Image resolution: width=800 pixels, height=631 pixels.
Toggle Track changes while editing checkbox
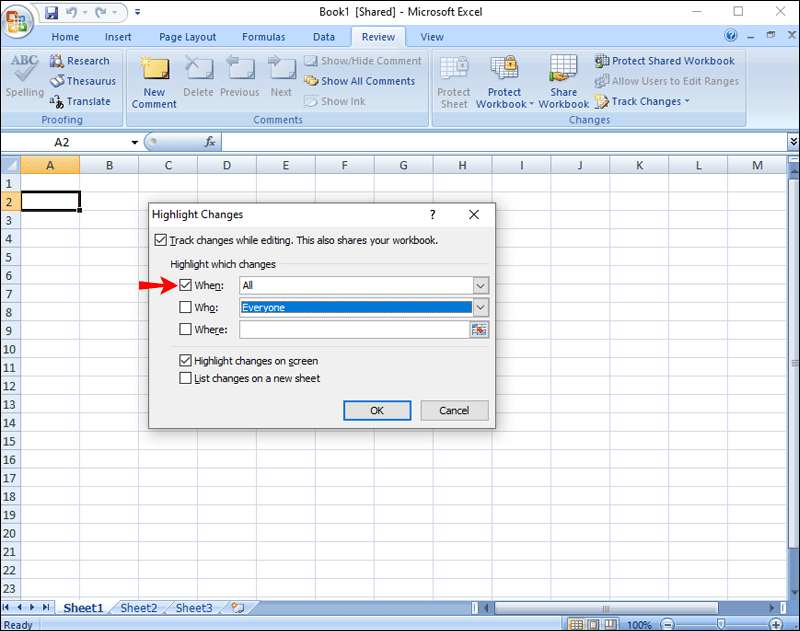pyautogui.click(x=161, y=240)
